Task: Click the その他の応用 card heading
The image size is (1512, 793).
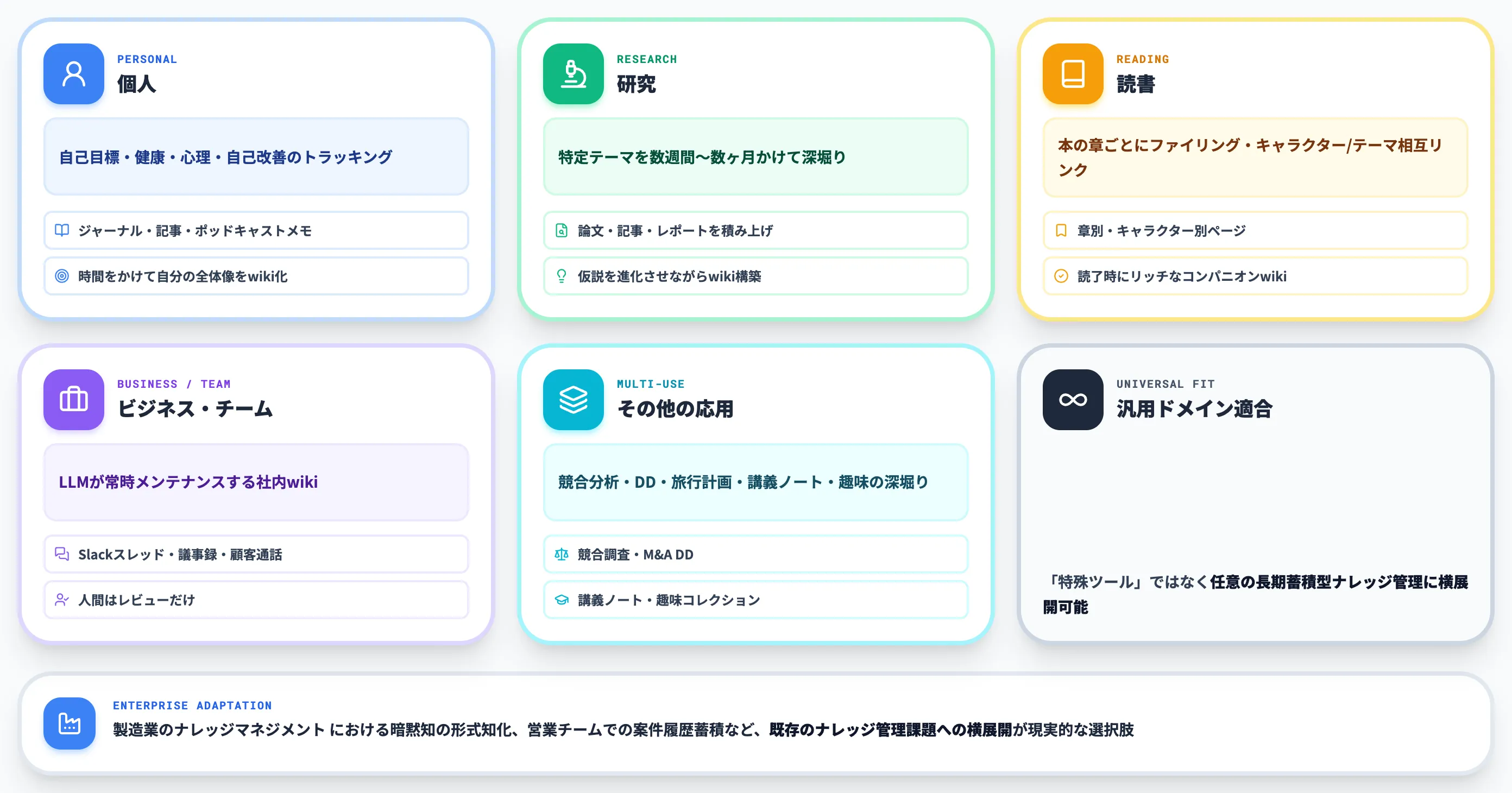Action: (x=675, y=408)
